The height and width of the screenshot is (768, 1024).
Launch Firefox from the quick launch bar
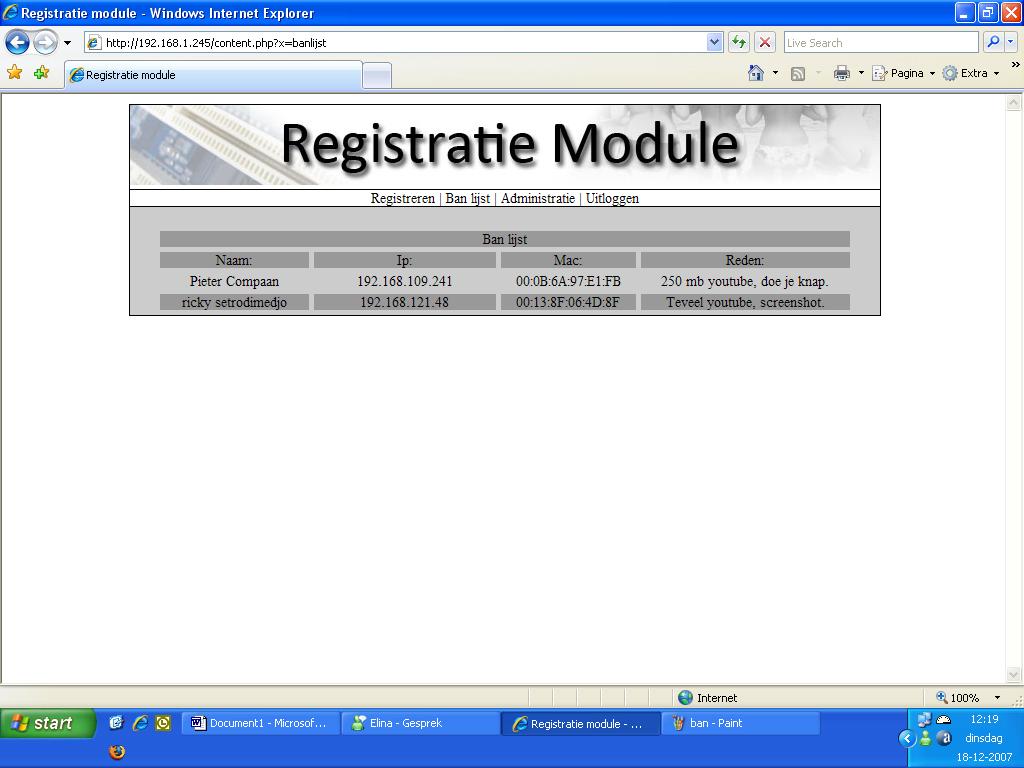[117, 751]
